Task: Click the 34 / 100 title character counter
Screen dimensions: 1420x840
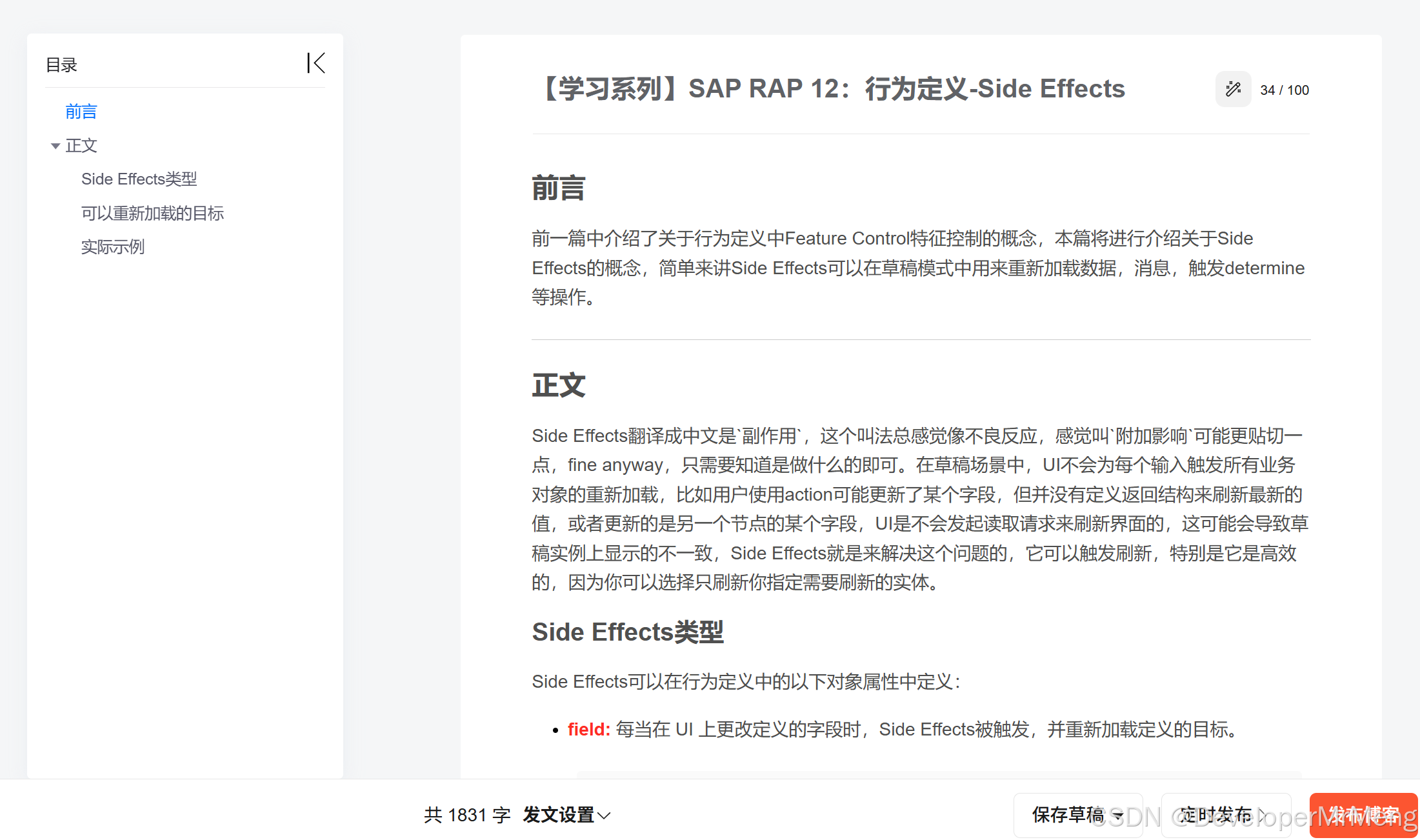Action: (x=1284, y=90)
